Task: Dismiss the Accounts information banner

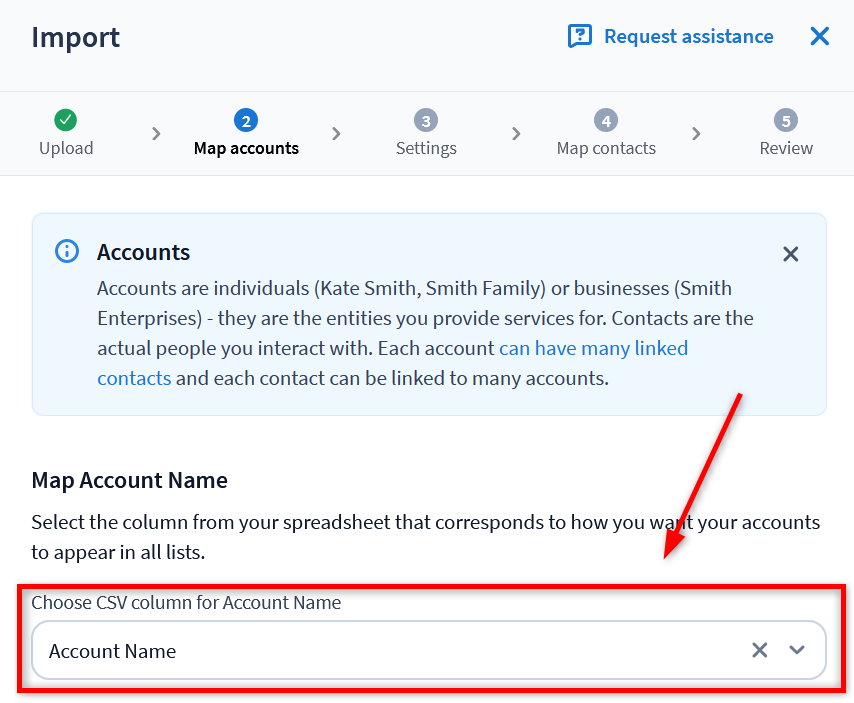Action: pos(790,254)
